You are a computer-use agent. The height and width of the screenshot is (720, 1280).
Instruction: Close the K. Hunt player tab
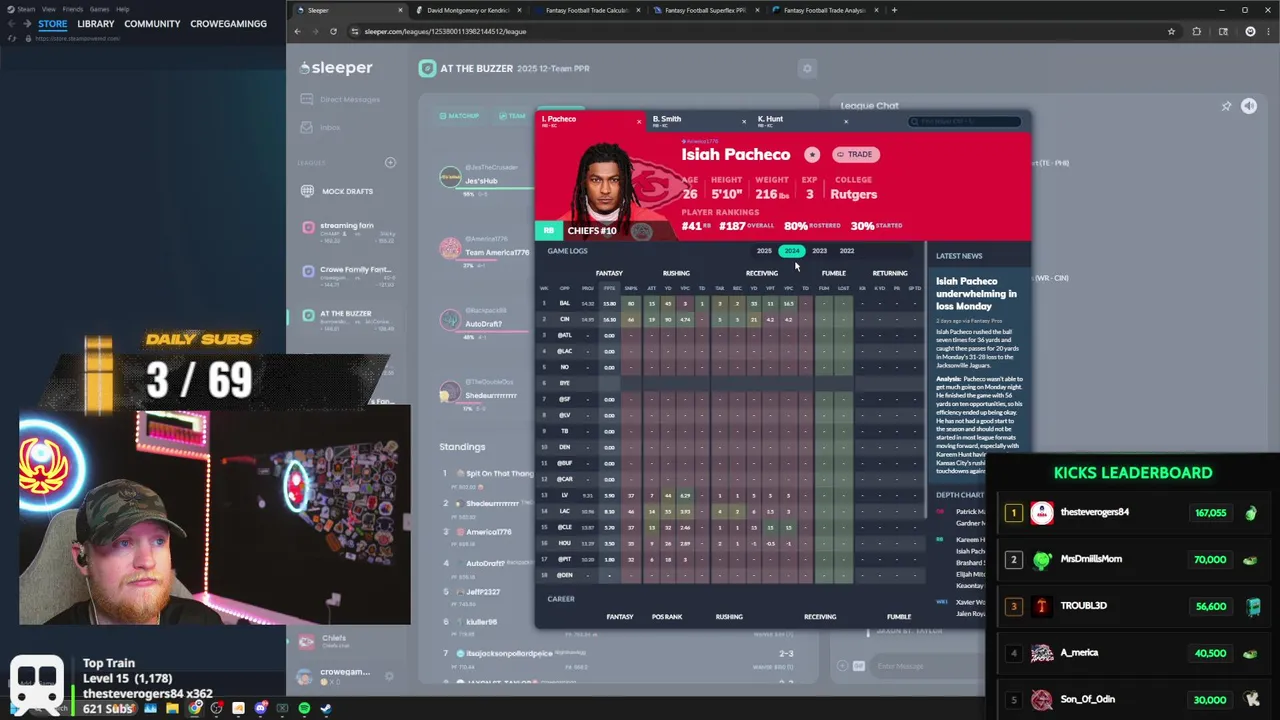(846, 122)
